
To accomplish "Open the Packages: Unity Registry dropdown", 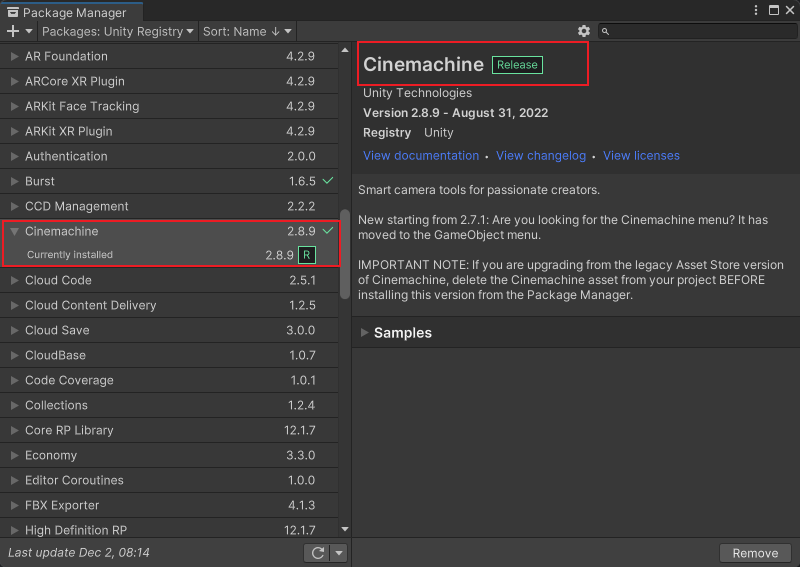I will [x=119, y=32].
